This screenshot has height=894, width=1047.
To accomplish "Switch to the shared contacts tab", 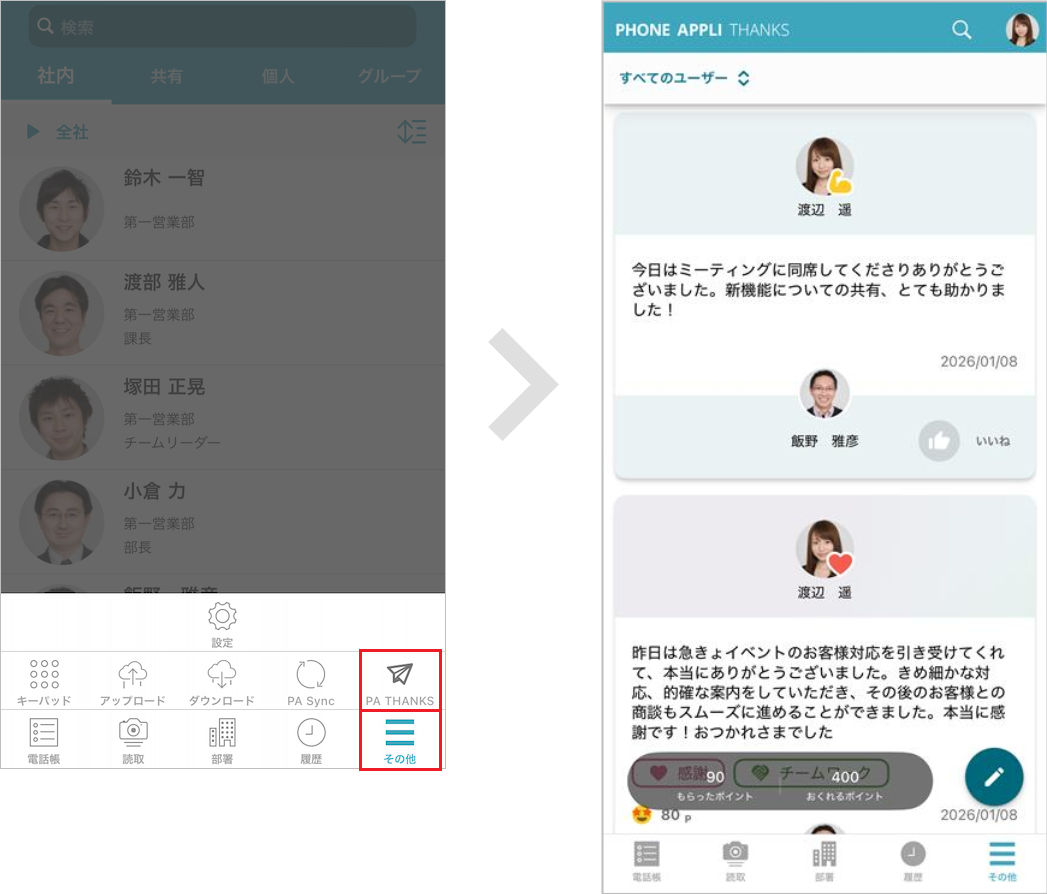I will (x=166, y=76).
